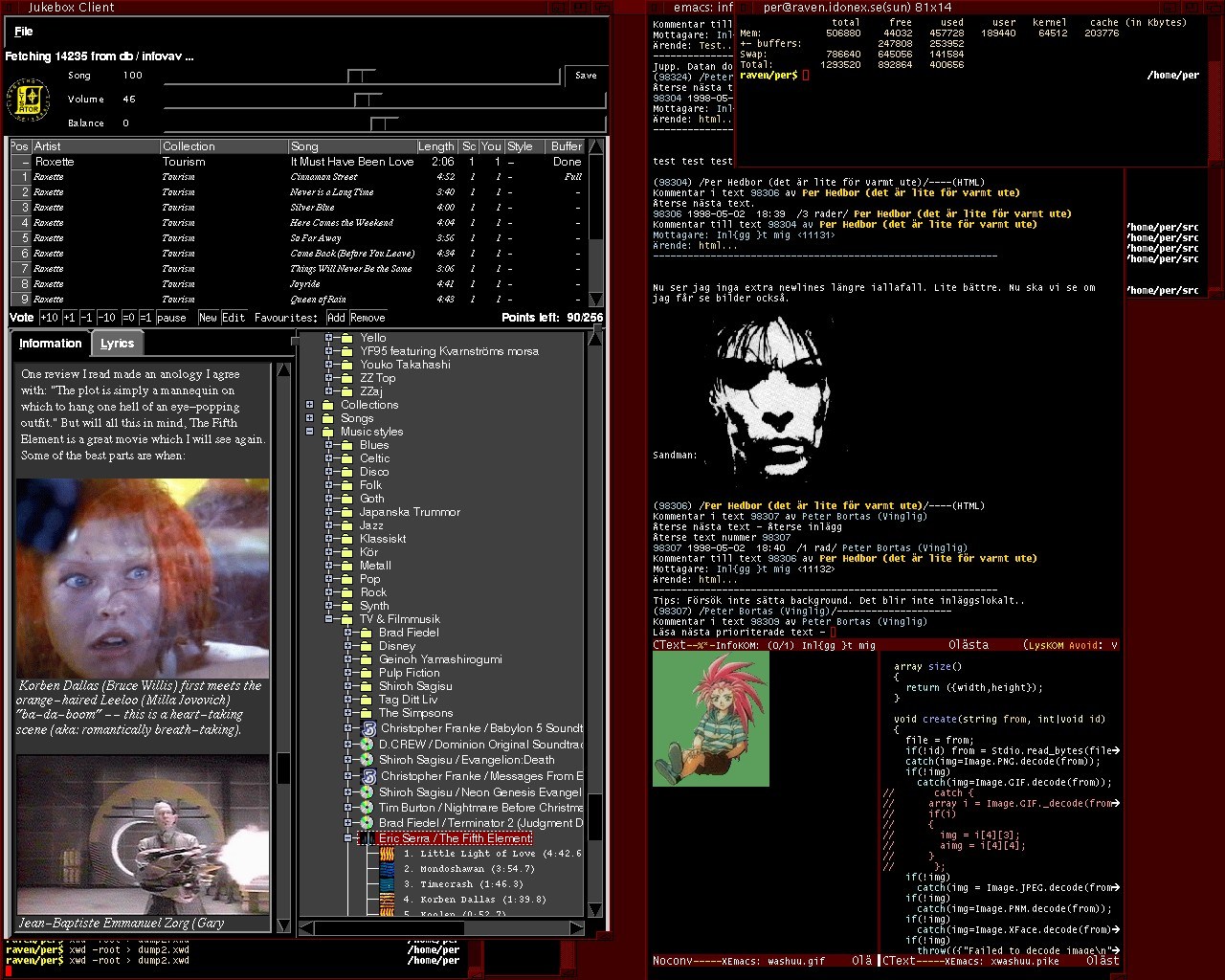The height and width of the screenshot is (980, 1225).
Task: Click the Metall folder icon
Action: pyautogui.click(x=347, y=566)
